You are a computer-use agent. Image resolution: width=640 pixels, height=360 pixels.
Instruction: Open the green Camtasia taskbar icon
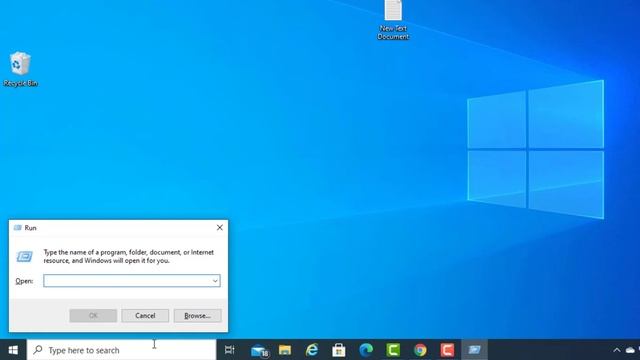pyautogui.click(x=393, y=350)
